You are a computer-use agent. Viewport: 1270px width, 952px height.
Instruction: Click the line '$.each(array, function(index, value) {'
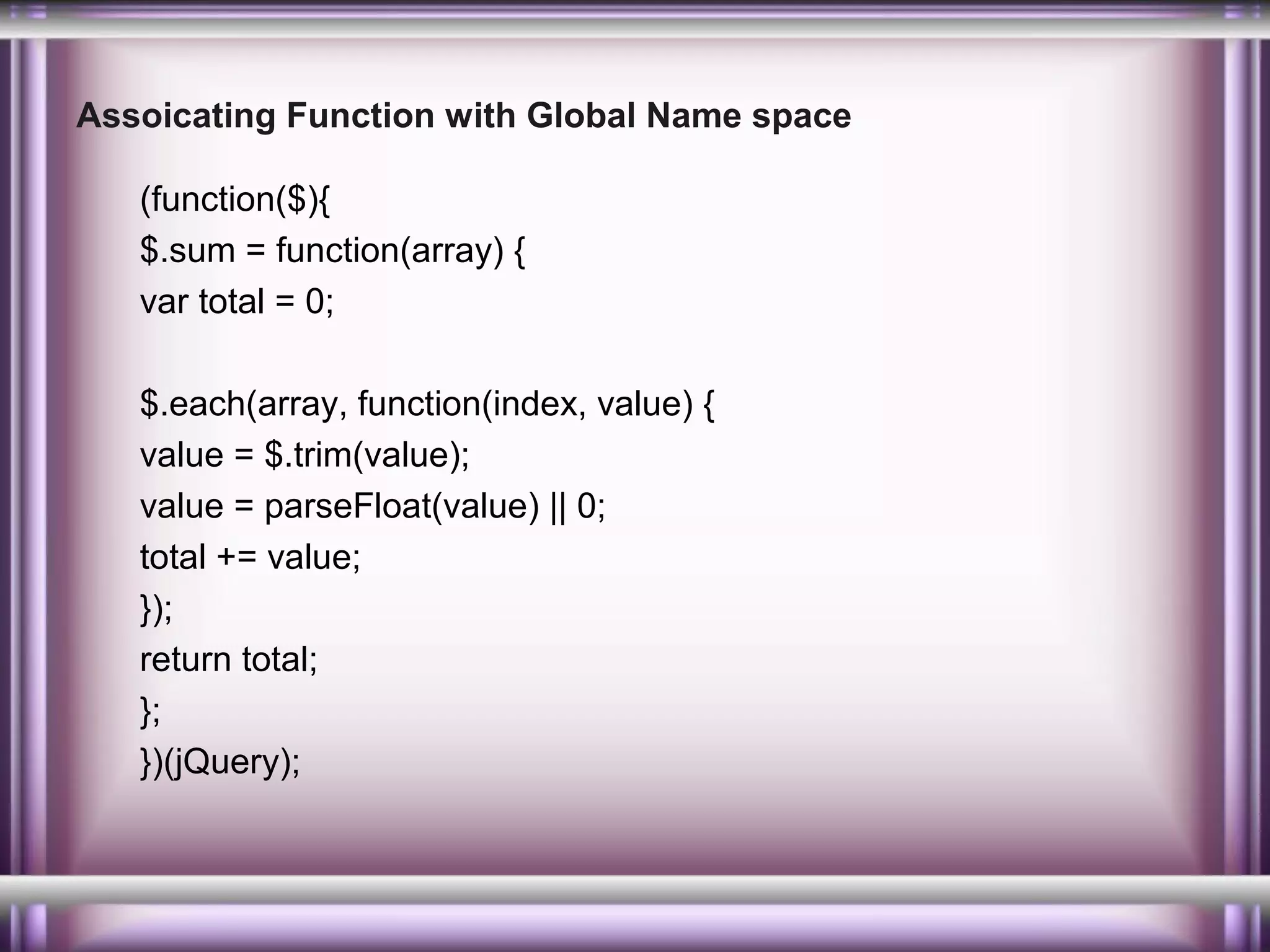coord(427,404)
